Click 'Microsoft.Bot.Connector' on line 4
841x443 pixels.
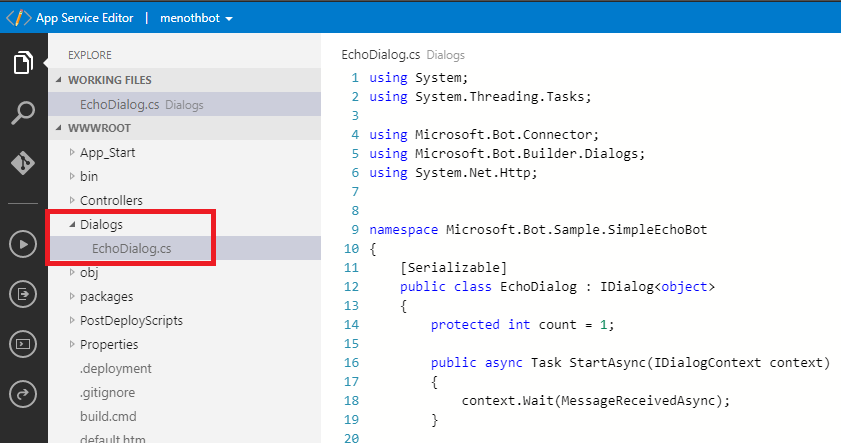point(503,135)
